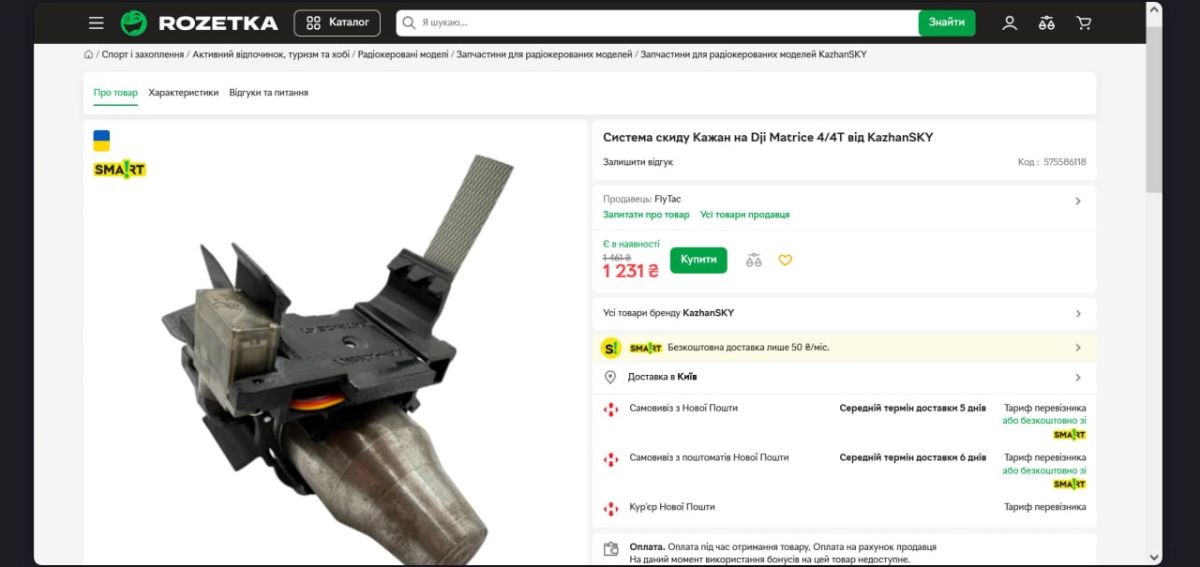Switch to the 'Характеристики' tab

coord(183,93)
